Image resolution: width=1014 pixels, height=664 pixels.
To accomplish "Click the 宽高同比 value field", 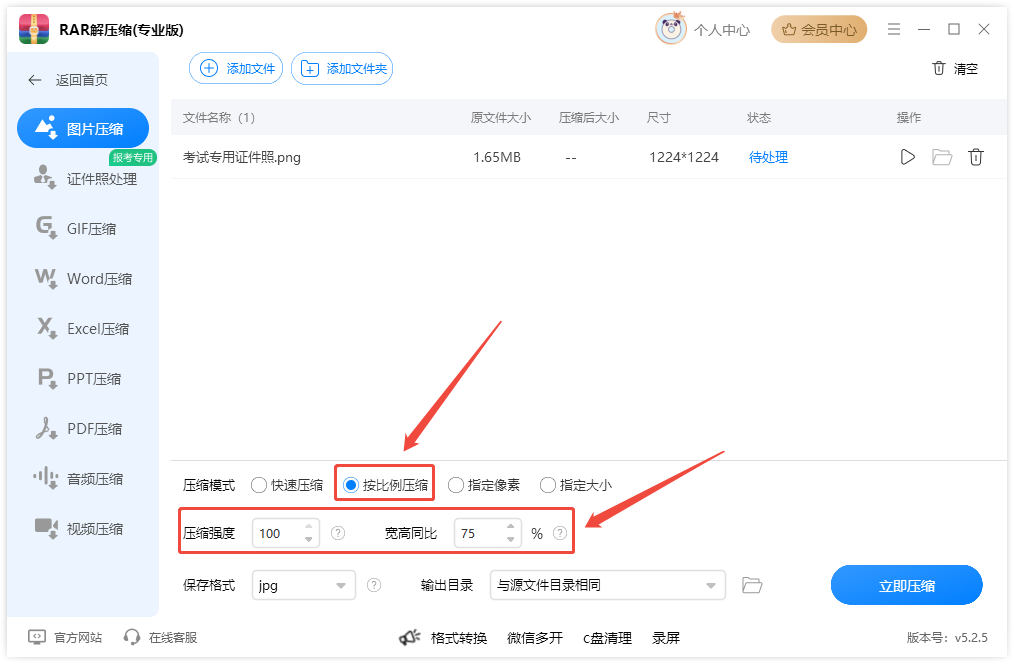I will point(480,533).
